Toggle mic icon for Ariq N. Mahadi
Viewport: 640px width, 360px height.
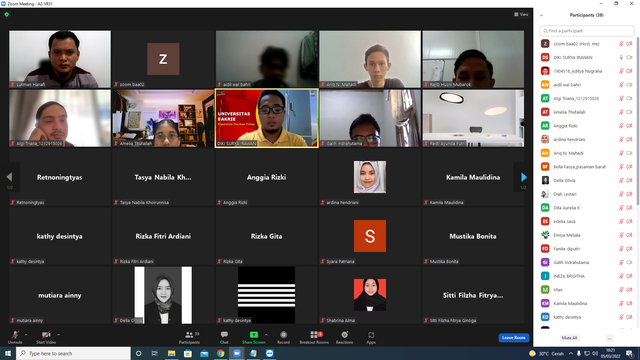621,153
